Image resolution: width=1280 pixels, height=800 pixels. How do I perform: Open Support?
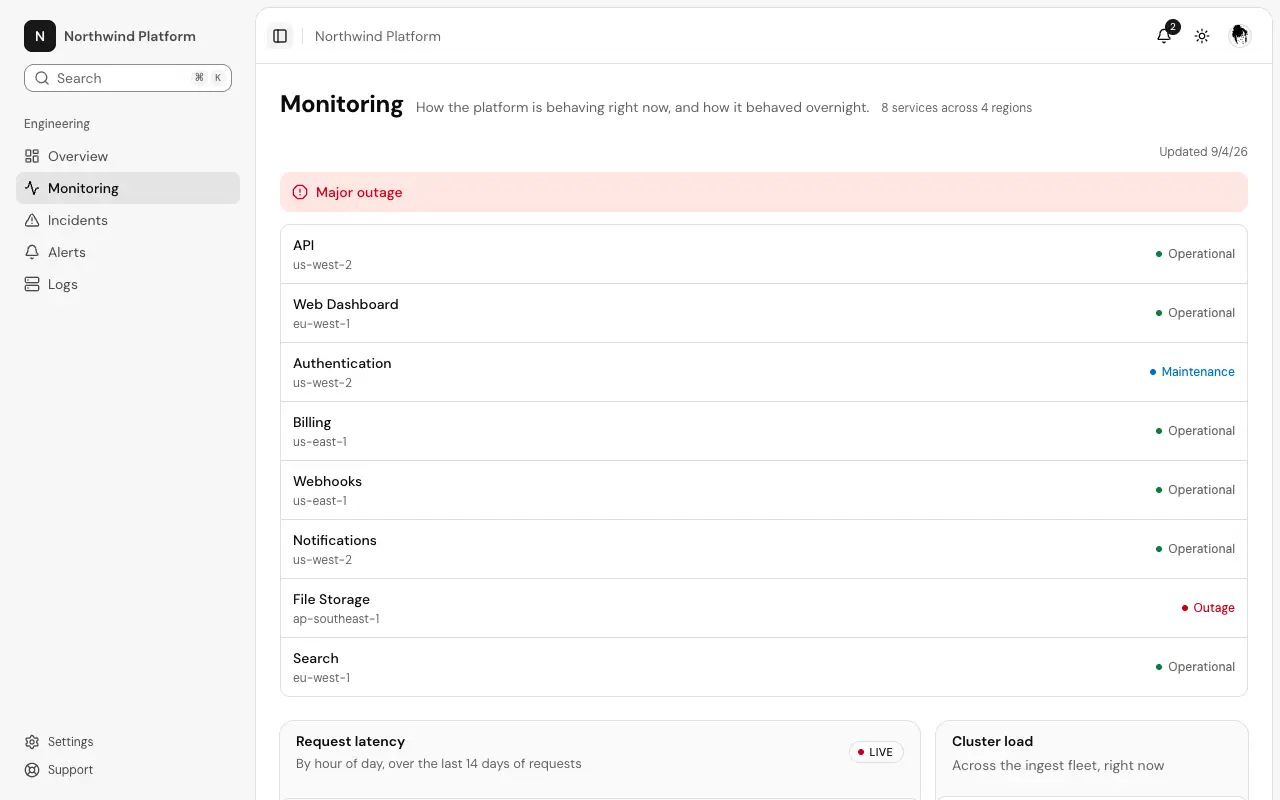[128, 770]
